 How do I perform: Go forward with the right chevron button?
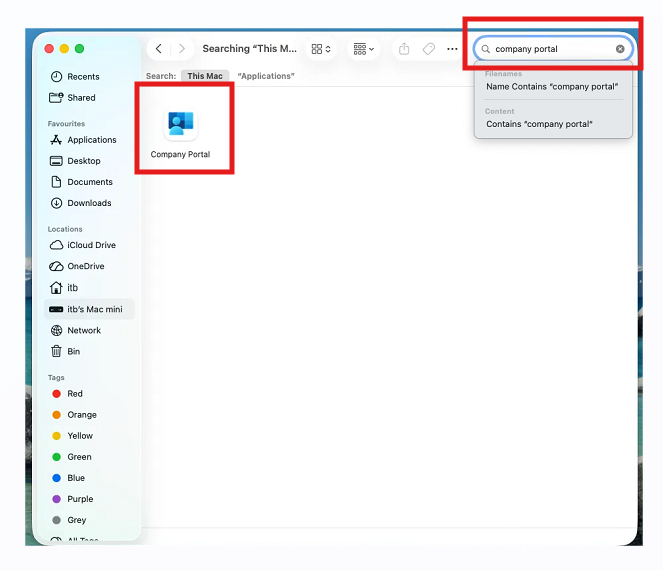click(x=182, y=49)
